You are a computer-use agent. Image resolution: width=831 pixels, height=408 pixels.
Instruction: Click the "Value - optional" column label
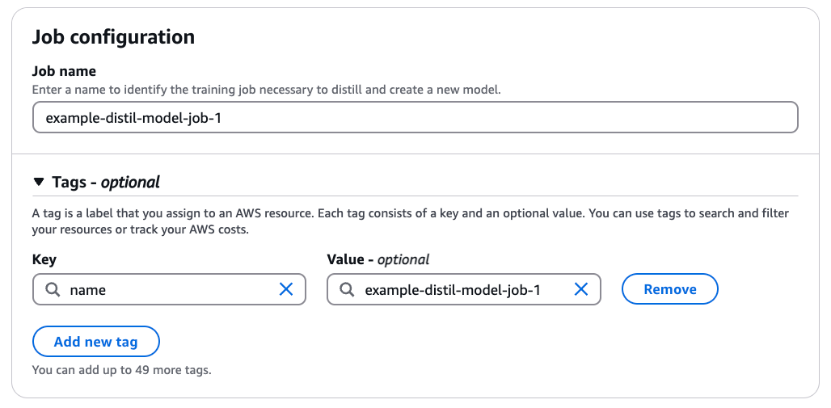pos(378,259)
